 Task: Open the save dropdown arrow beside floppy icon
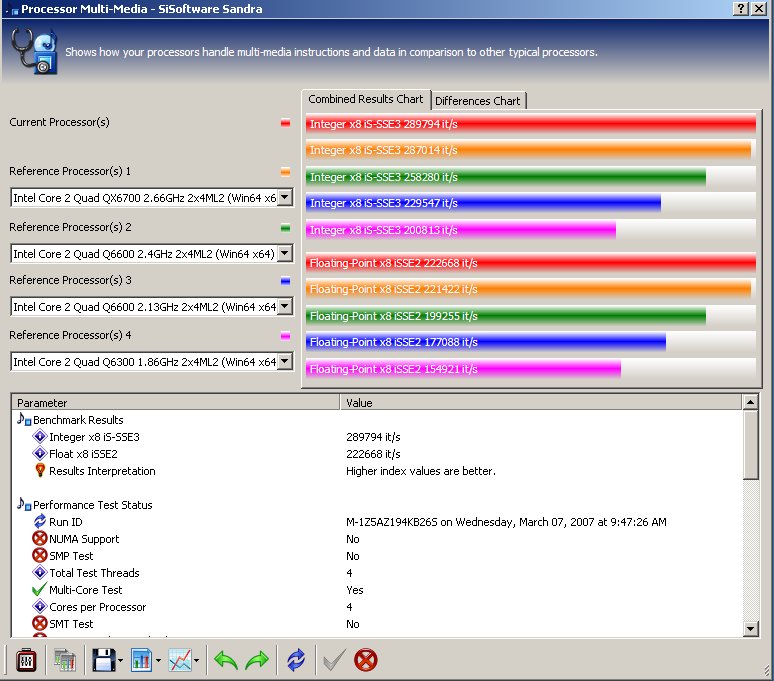coord(120,661)
